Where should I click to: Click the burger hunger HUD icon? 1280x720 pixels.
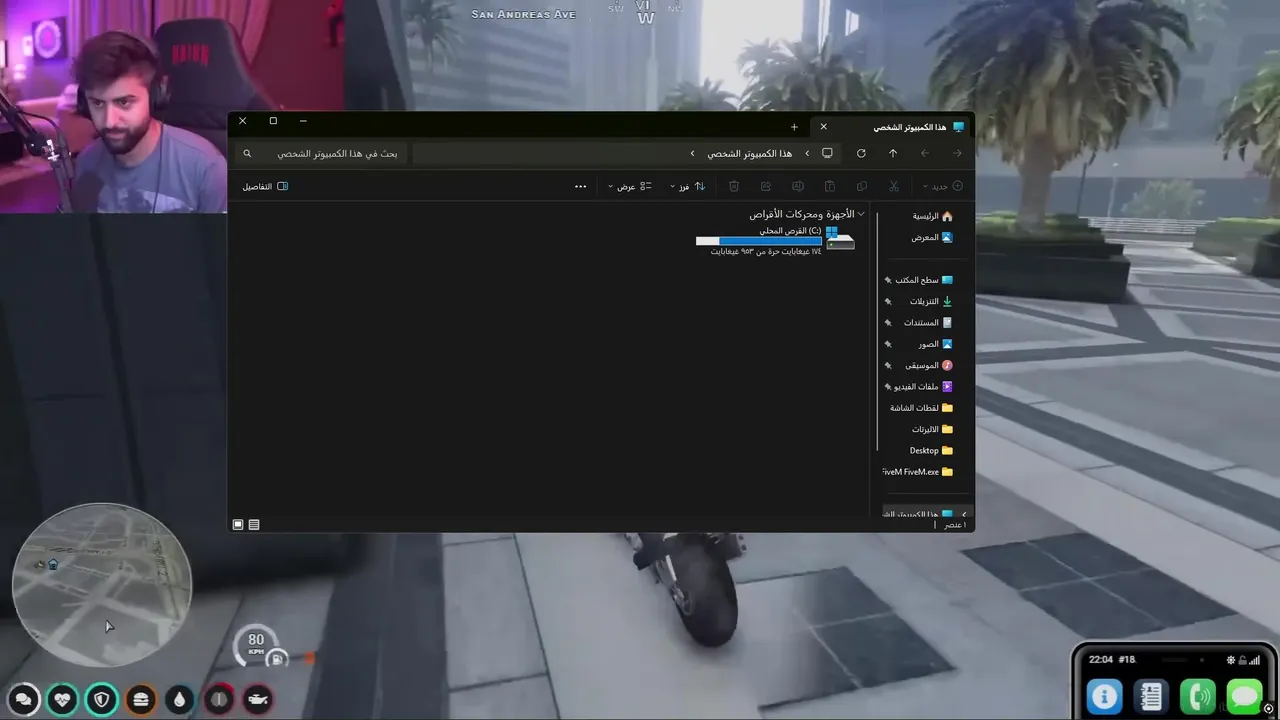pyautogui.click(x=141, y=699)
